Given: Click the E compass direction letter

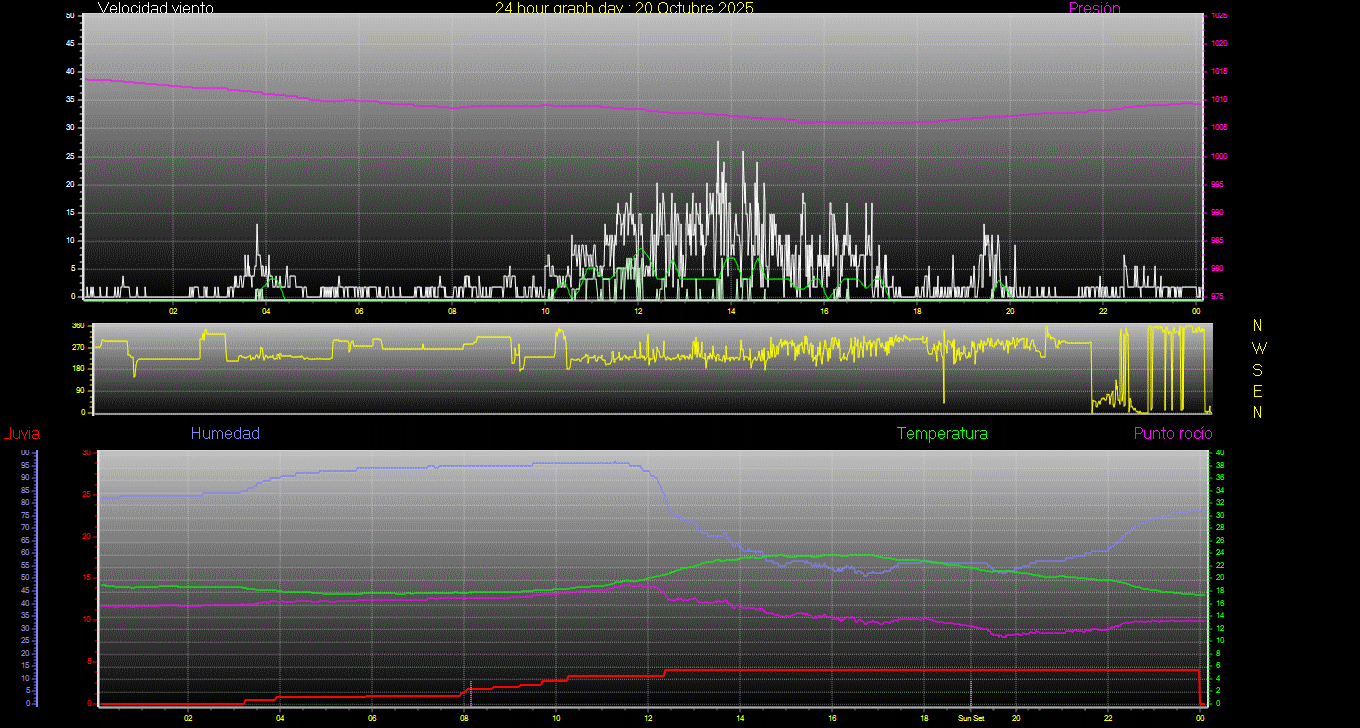Looking at the screenshot, I should tap(1257, 391).
